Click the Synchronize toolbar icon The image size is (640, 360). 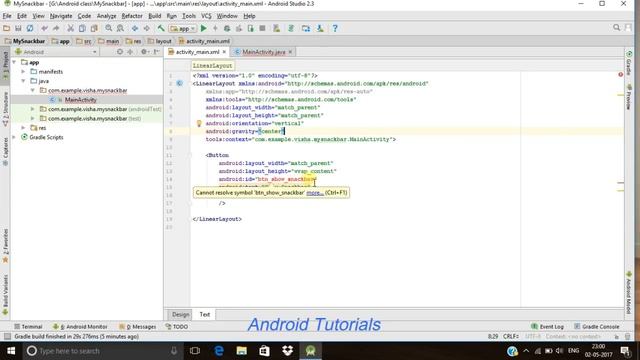click(30, 29)
